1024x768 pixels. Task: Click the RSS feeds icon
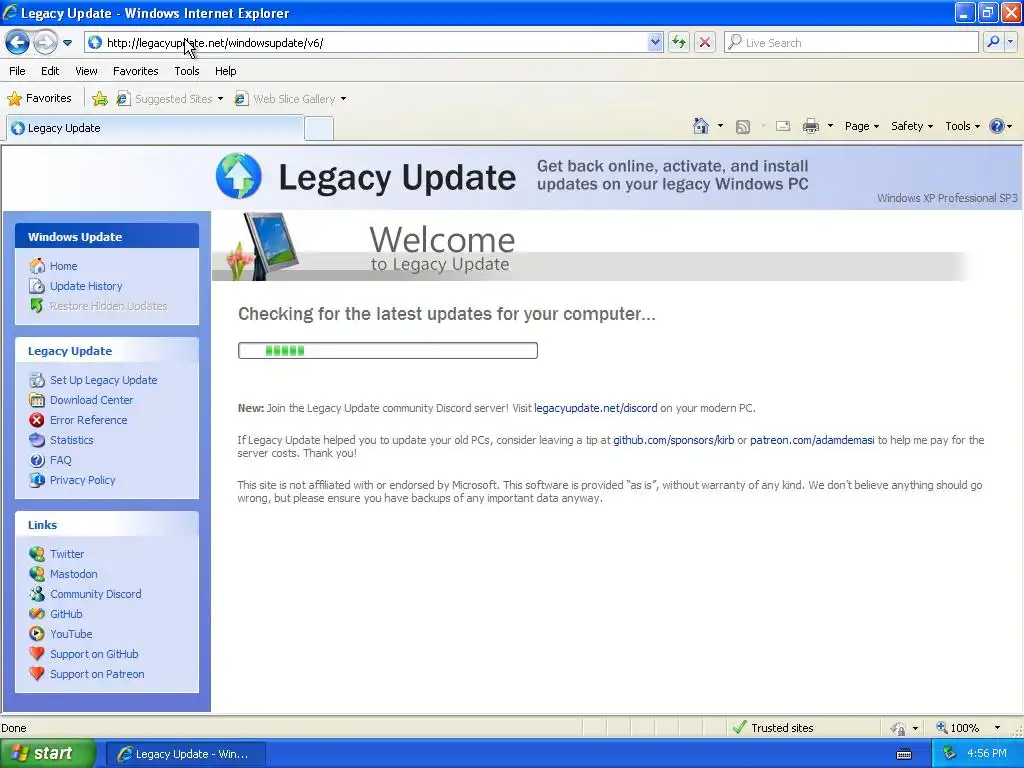pos(743,127)
